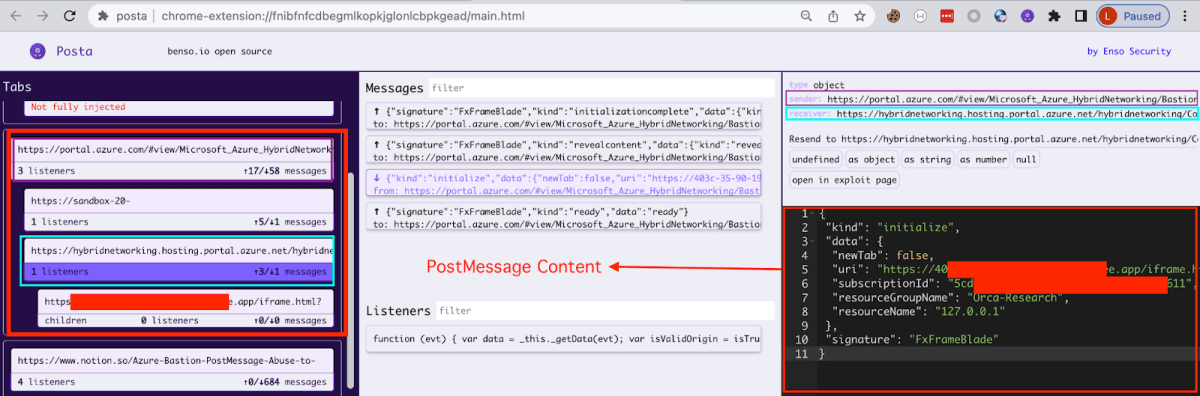Open the incoming initialize message

click(x=564, y=183)
